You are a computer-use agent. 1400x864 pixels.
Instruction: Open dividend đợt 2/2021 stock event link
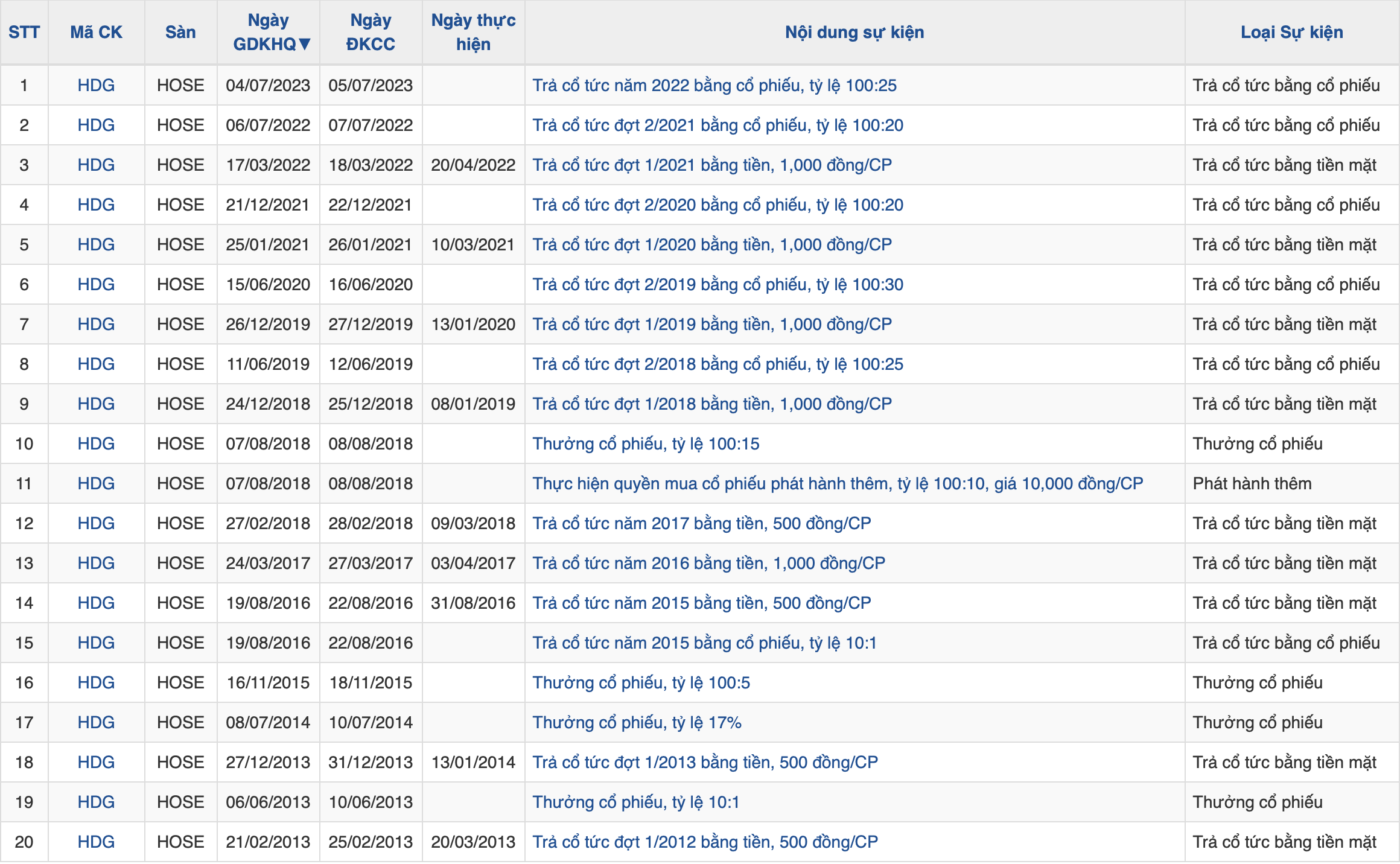[717, 125]
